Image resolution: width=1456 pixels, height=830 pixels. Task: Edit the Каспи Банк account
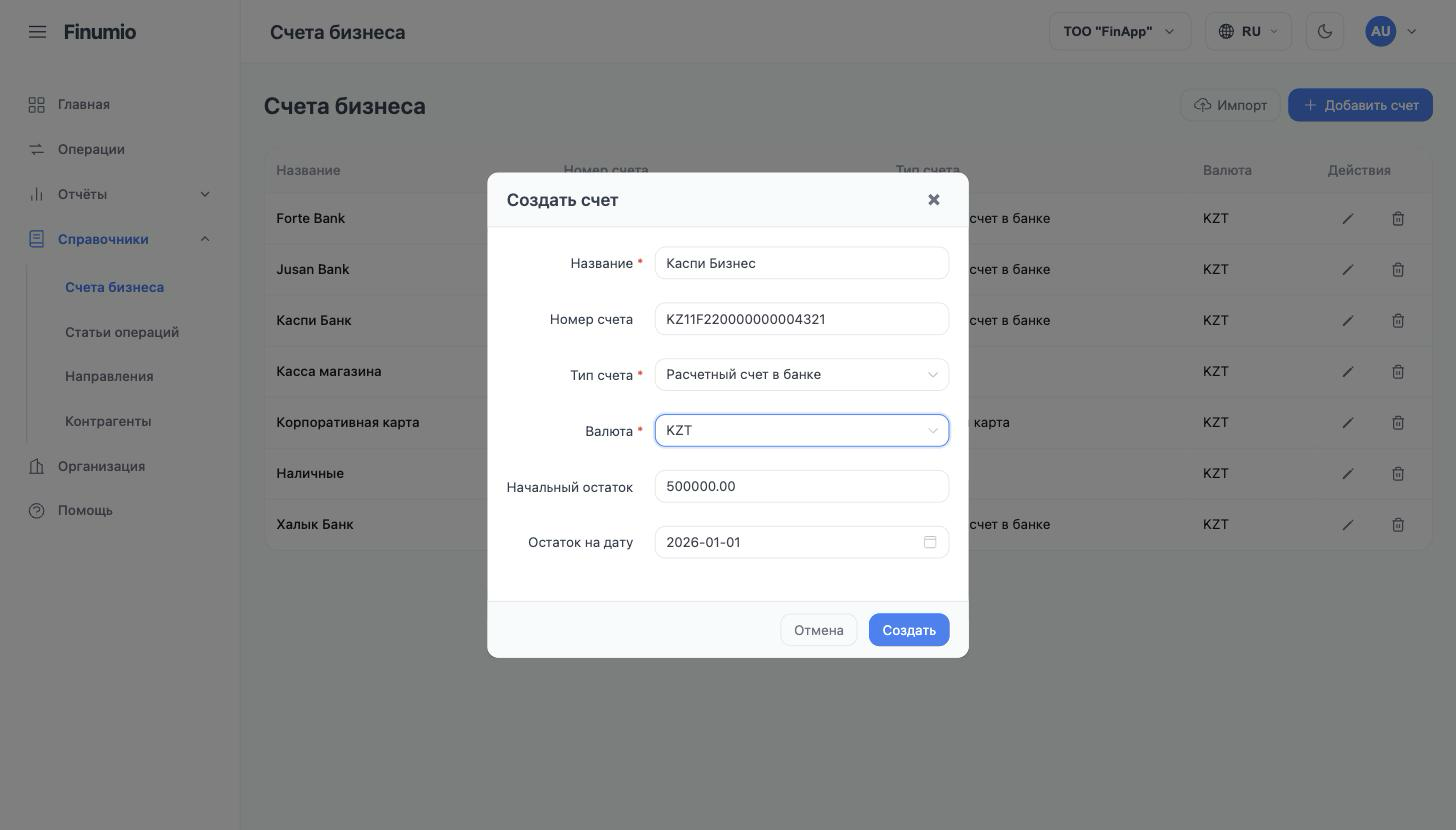(1348, 321)
